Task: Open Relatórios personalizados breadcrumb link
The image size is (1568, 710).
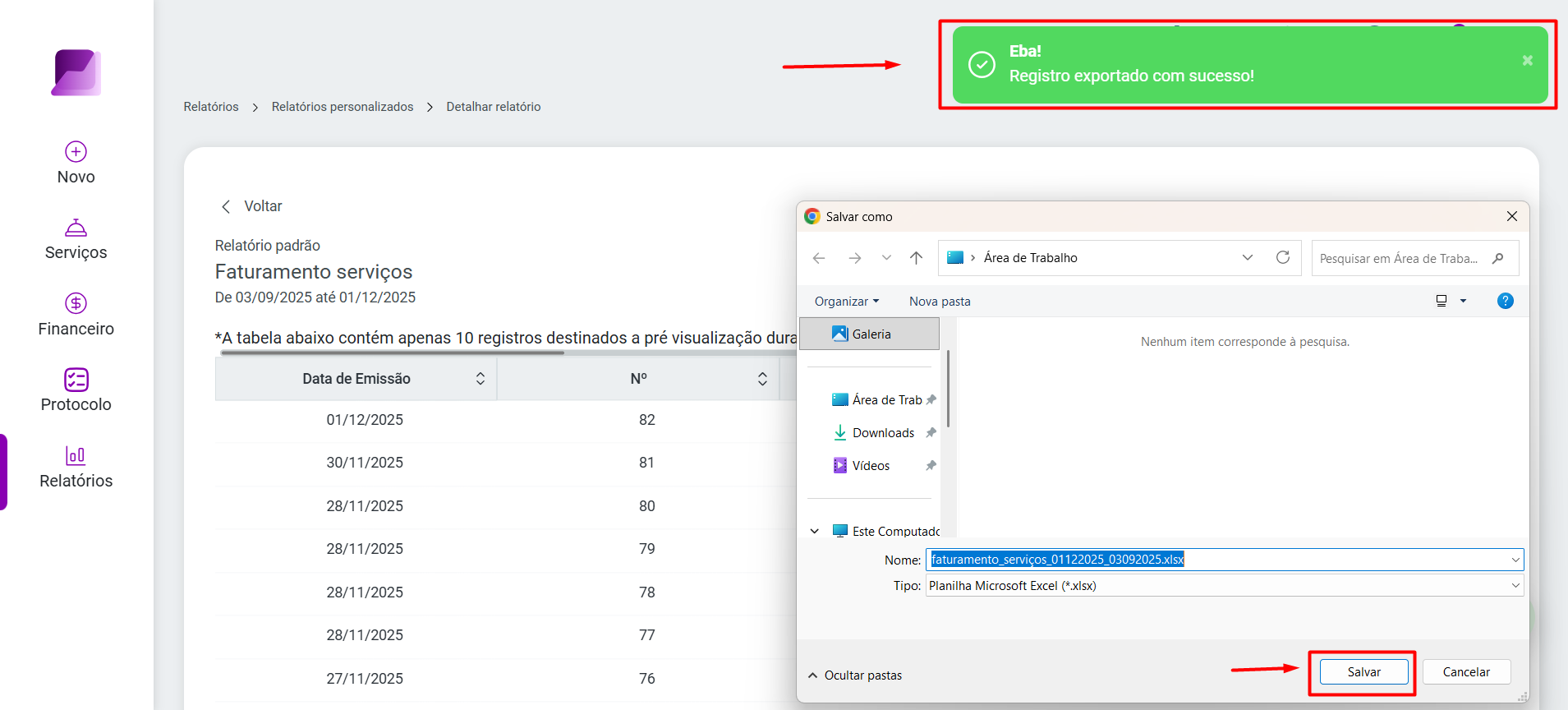Action: (343, 107)
